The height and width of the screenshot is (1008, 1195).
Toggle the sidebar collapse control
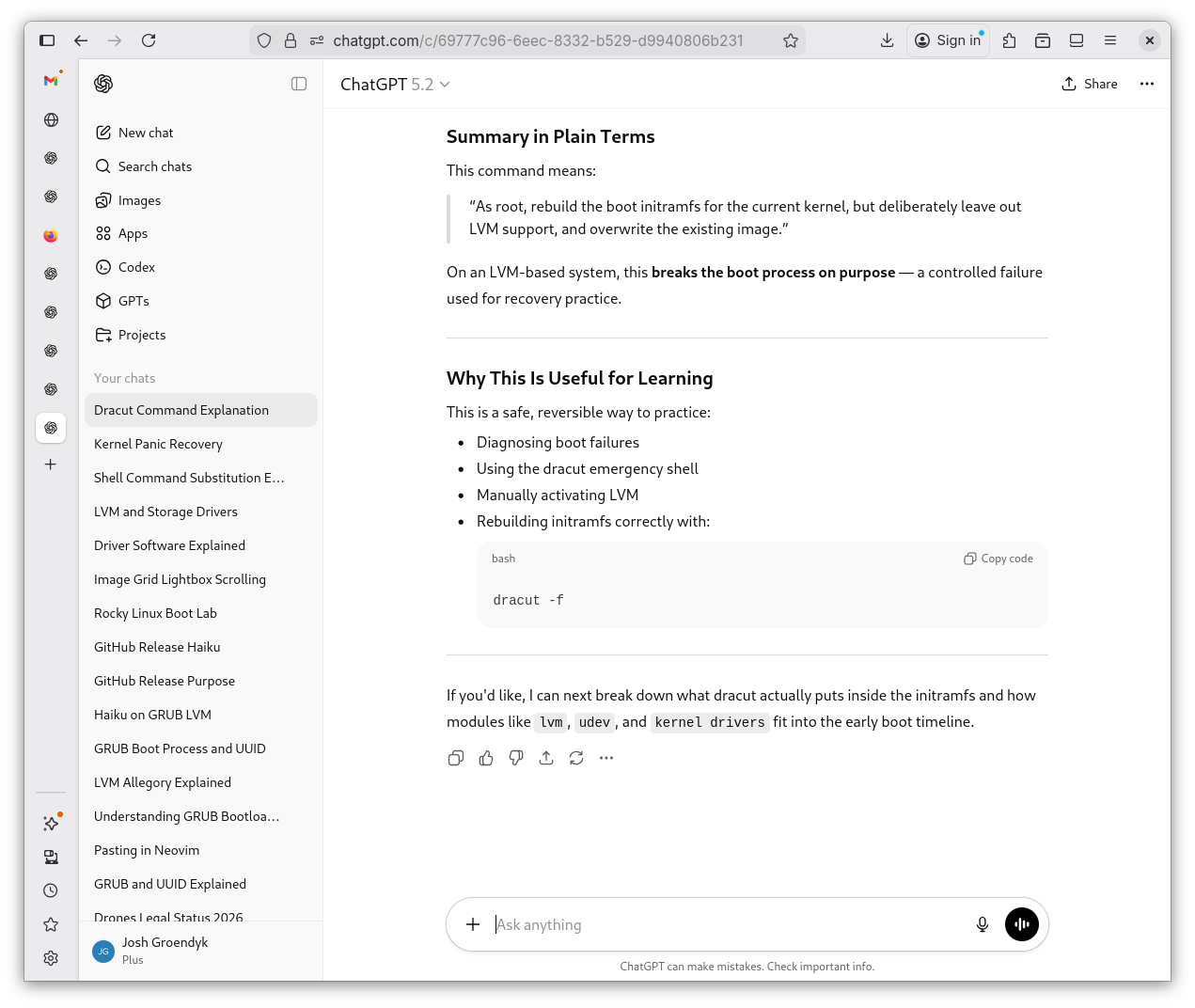299,84
